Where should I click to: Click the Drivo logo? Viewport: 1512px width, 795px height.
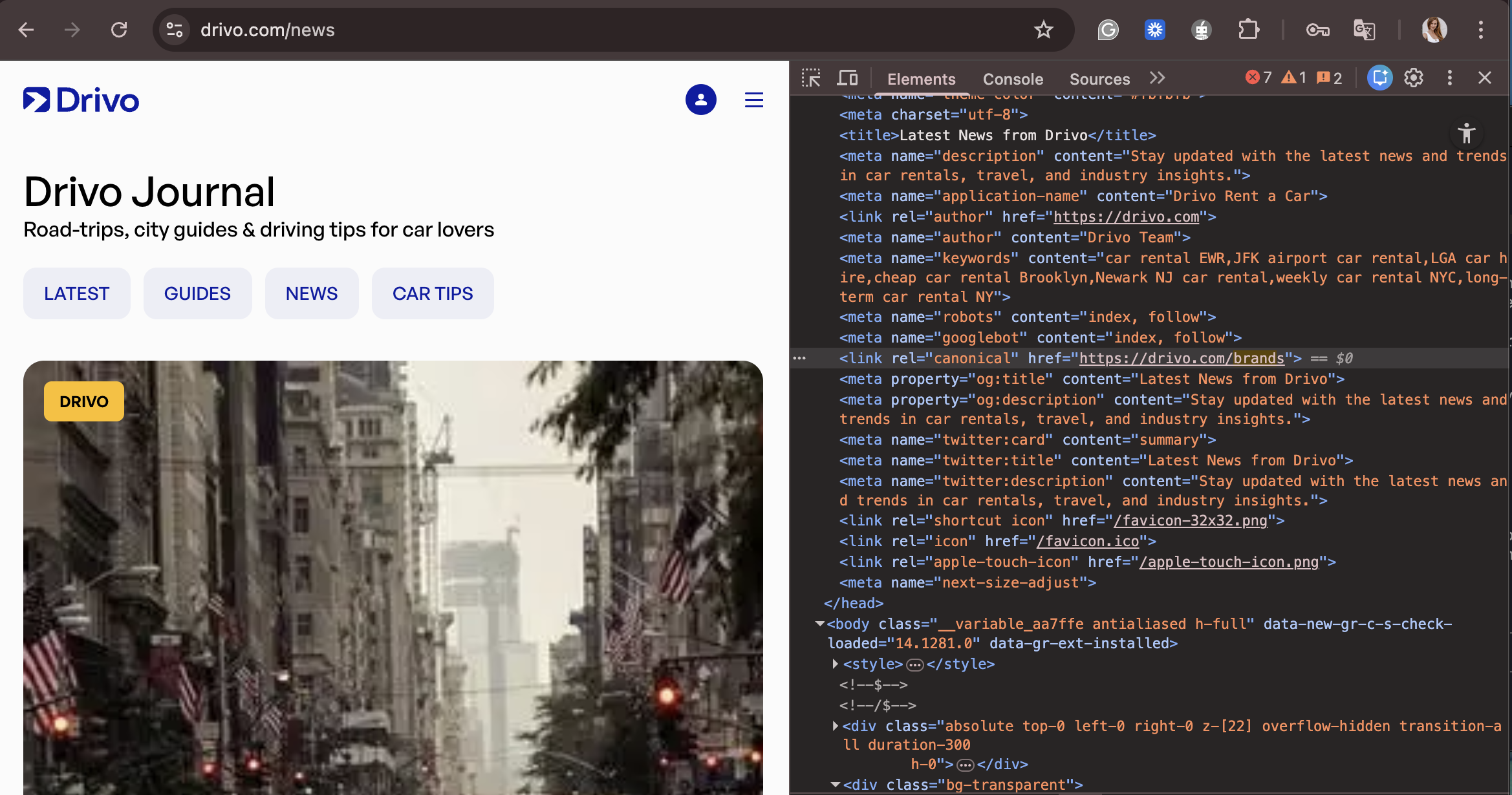point(81,100)
